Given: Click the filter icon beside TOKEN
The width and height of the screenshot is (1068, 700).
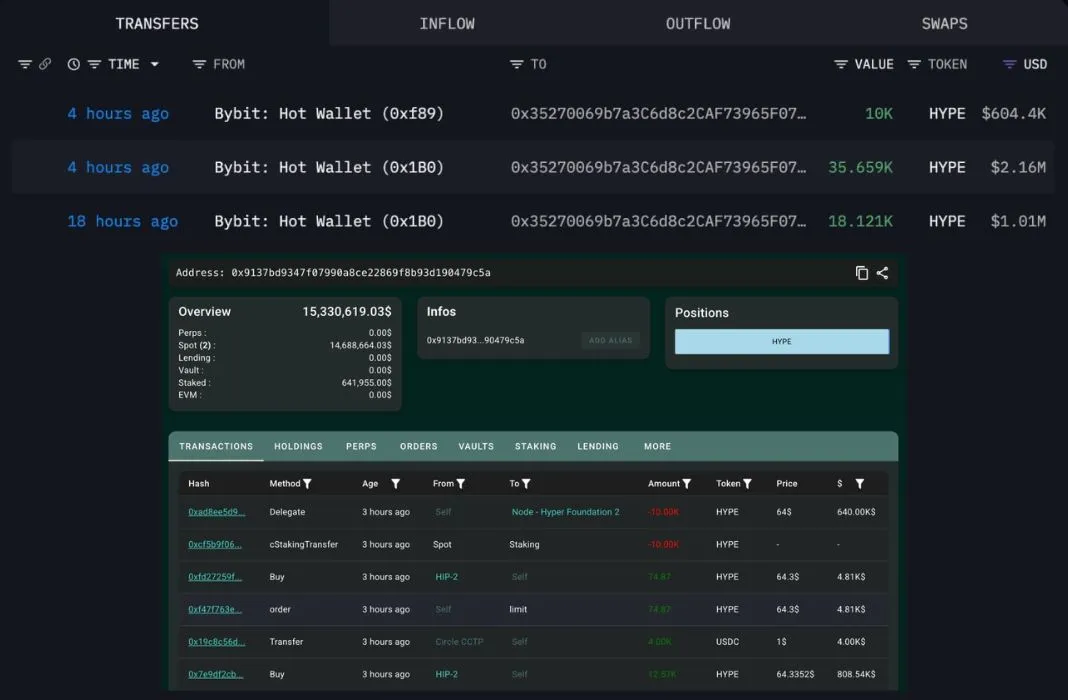Looking at the screenshot, I should [914, 64].
